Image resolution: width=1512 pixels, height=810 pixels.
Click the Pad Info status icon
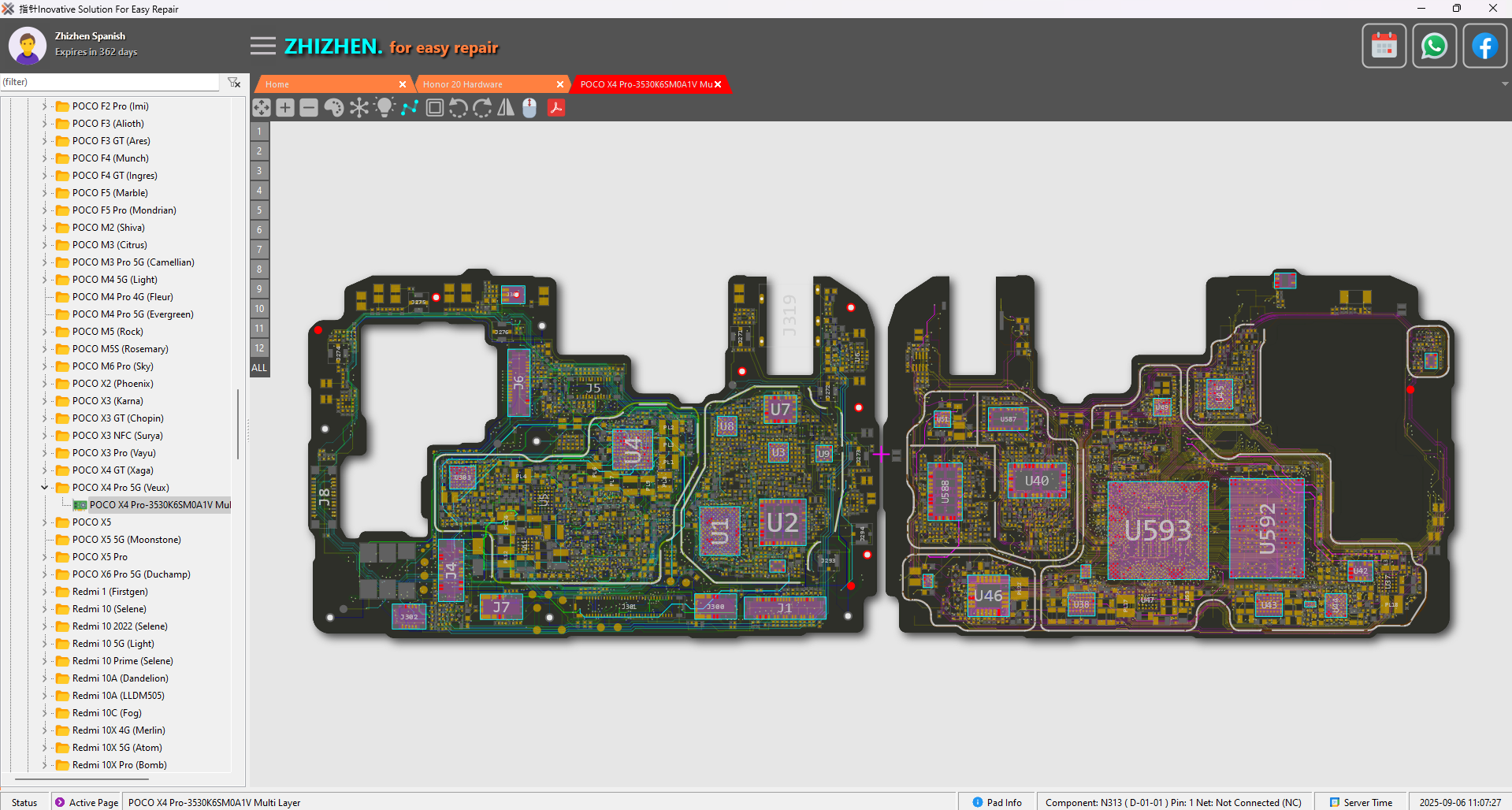978,802
